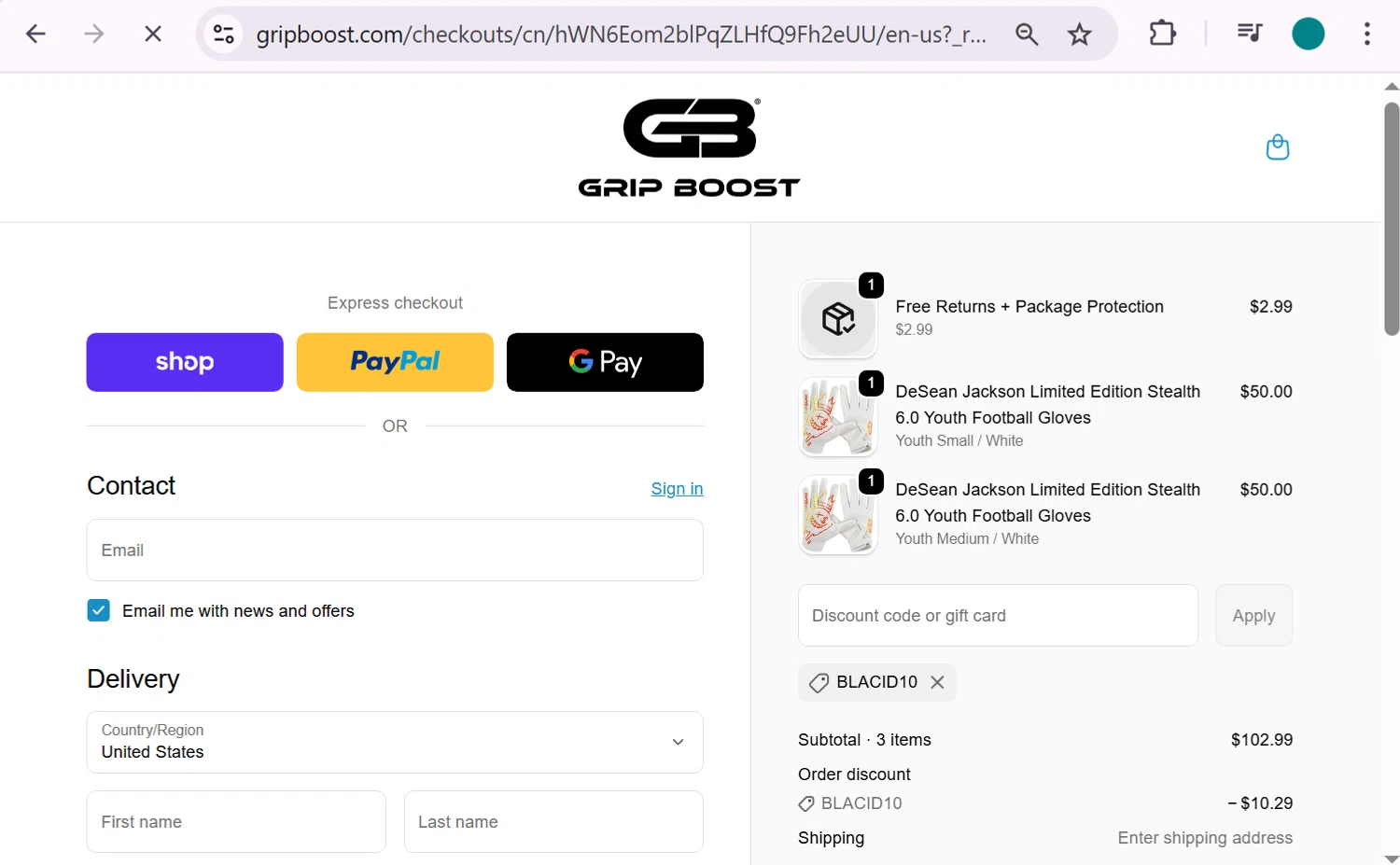1400x865 pixels.
Task: Click the '− $10.29' discount amount
Action: click(1260, 803)
